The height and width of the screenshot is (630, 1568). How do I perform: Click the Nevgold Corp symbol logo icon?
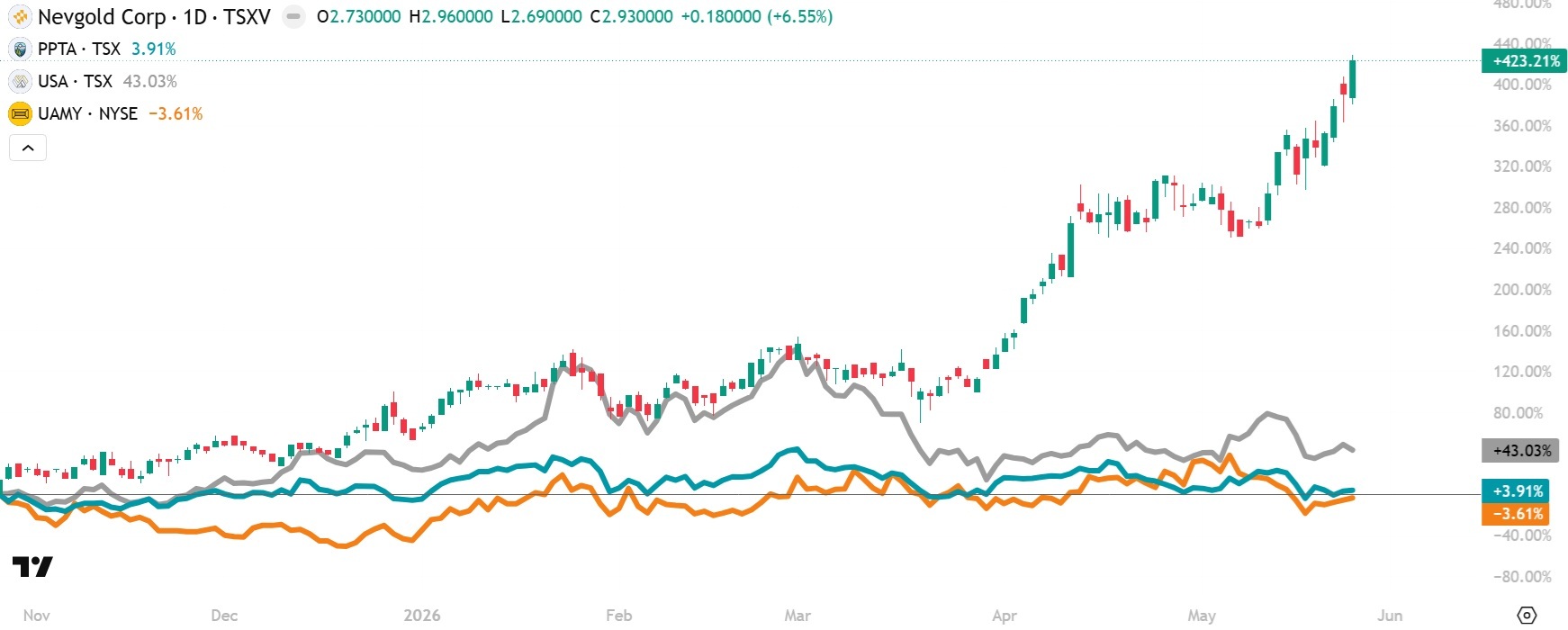click(x=20, y=16)
